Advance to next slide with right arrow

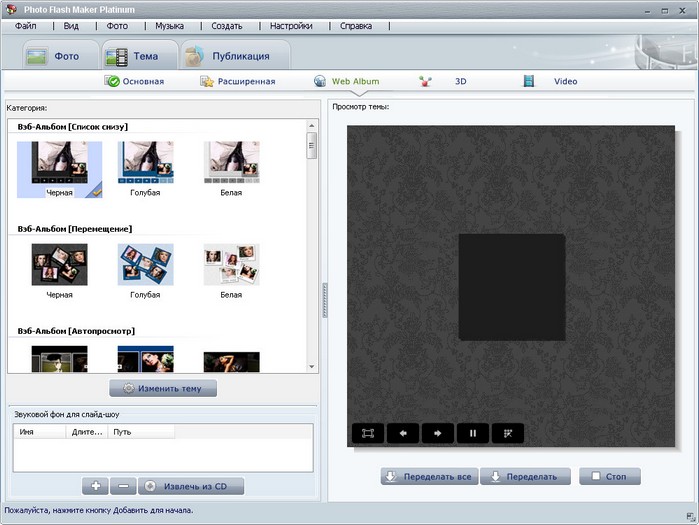coord(437,433)
